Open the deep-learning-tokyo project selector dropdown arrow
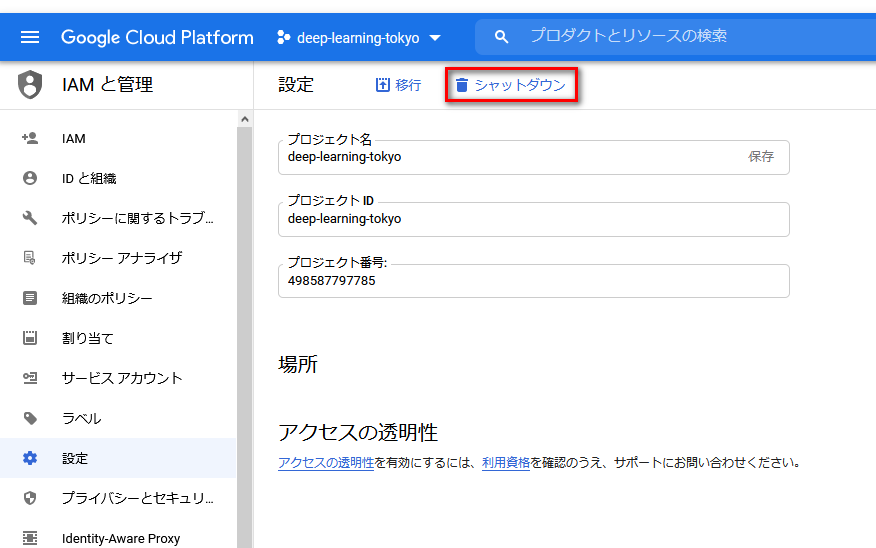The image size is (876, 548). (x=435, y=38)
